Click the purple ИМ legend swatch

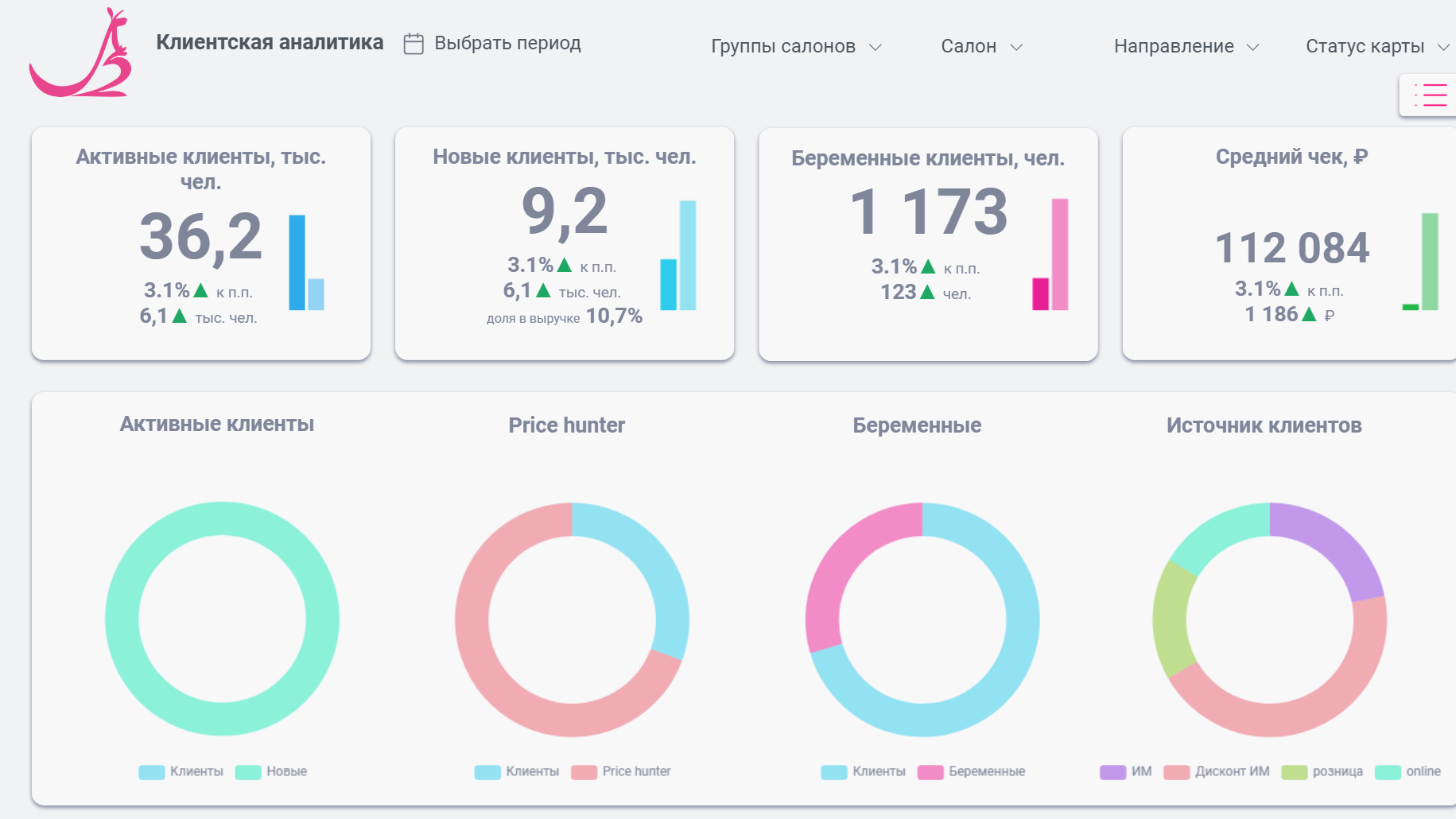click(1112, 771)
